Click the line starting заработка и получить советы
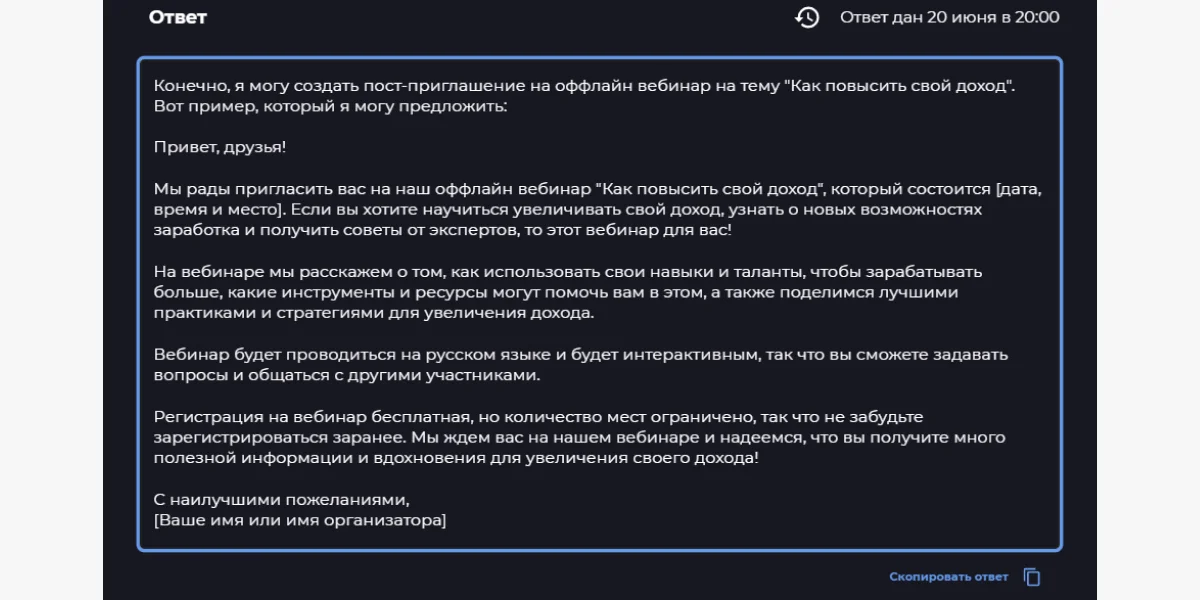Screen dimensions: 1200x600 [442, 230]
